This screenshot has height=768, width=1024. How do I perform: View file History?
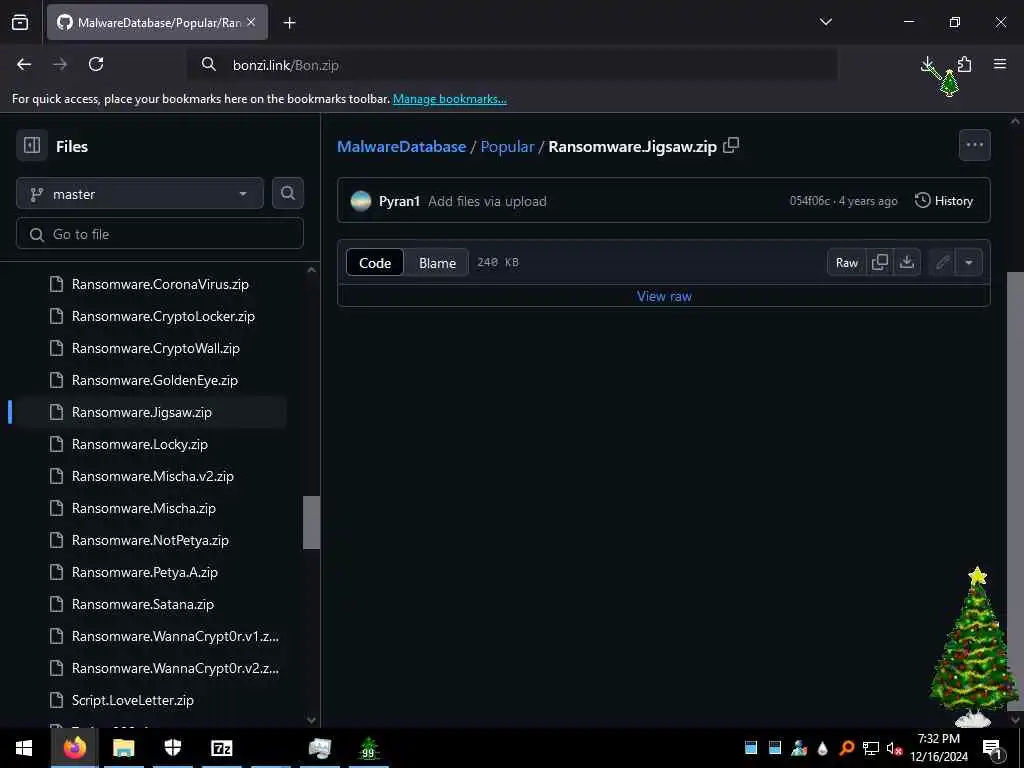tap(944, 200)
